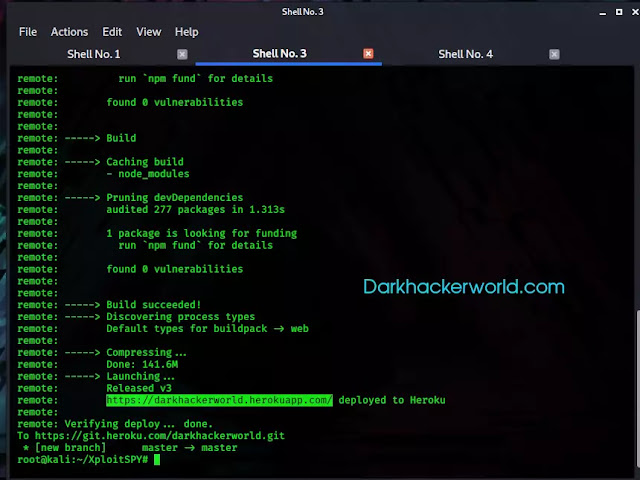Click 'Discovering process types' text
The image size is (640, 480).
(x=180, y=317)
